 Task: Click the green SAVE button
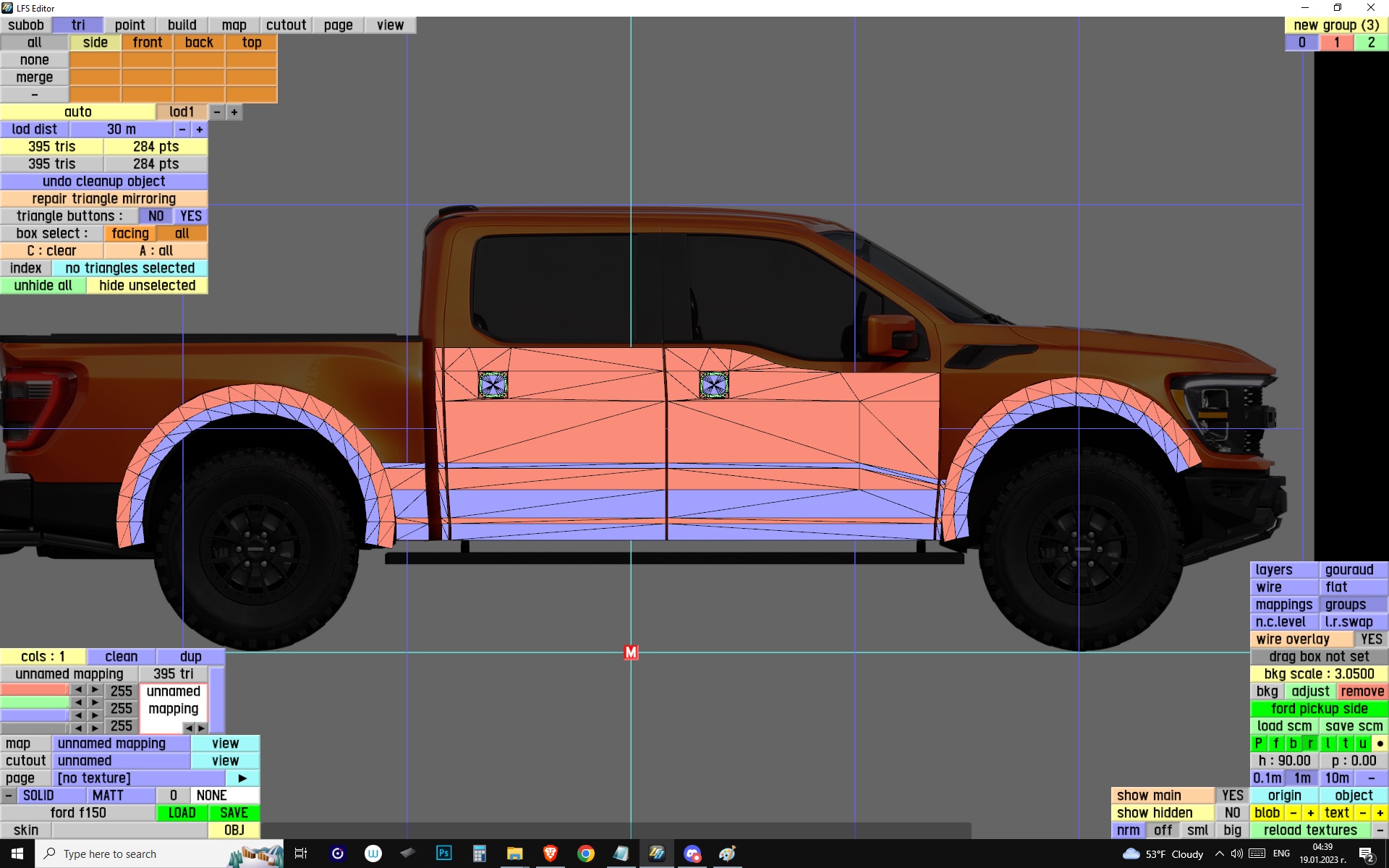point(234,813)
